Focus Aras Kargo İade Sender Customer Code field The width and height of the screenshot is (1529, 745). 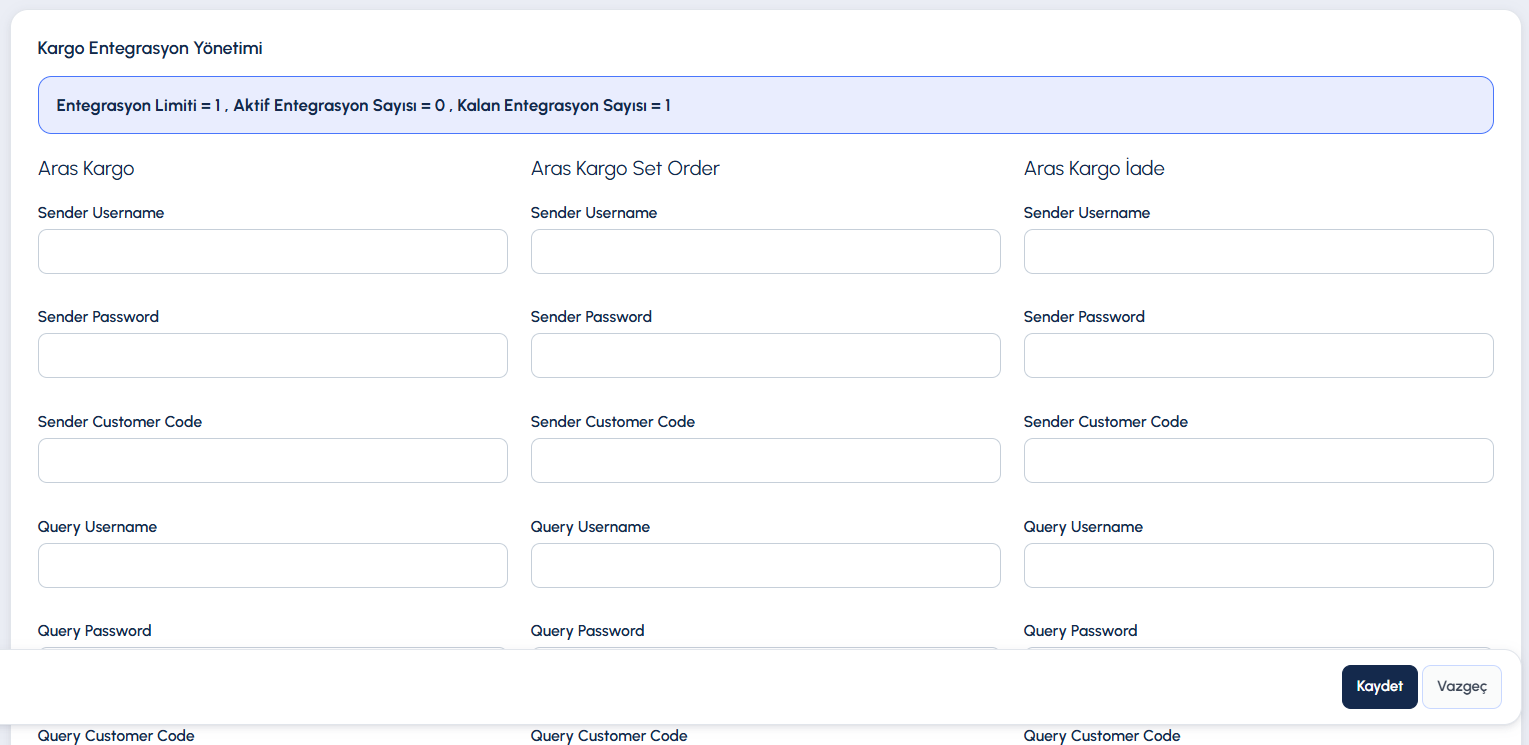[1259, 461]
